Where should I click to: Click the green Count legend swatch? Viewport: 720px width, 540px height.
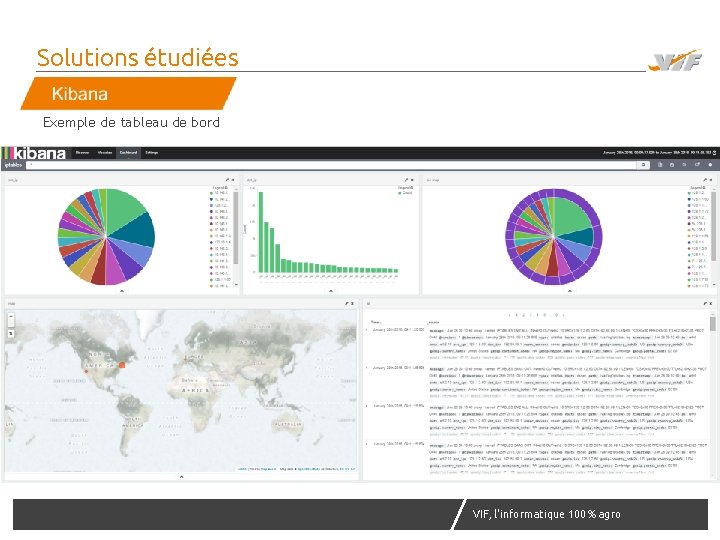click(x=399, y=193)
